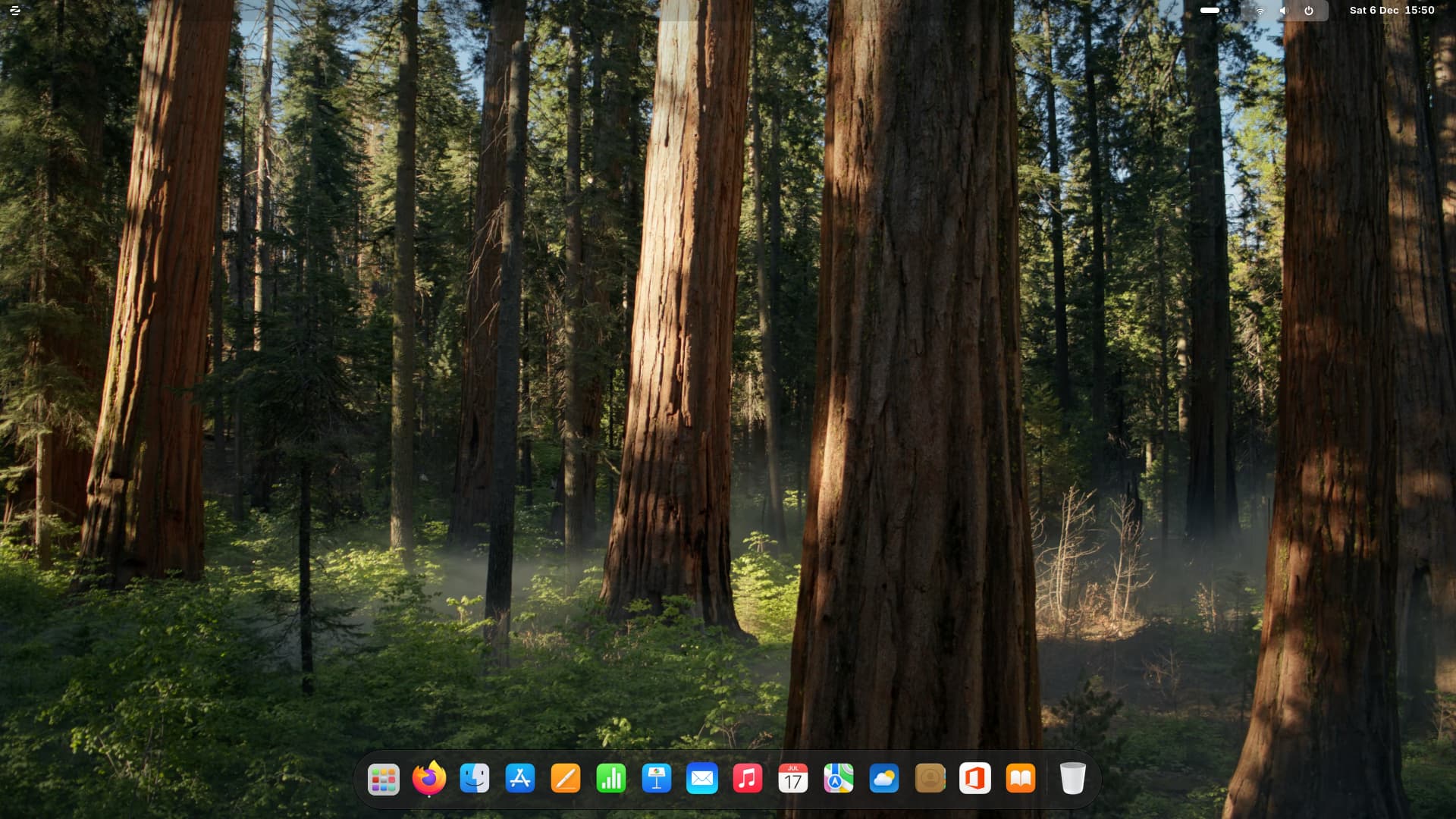Screen dimensions: 1456x819
Task: Open power menu in top bar
Action: (1308, 11)
